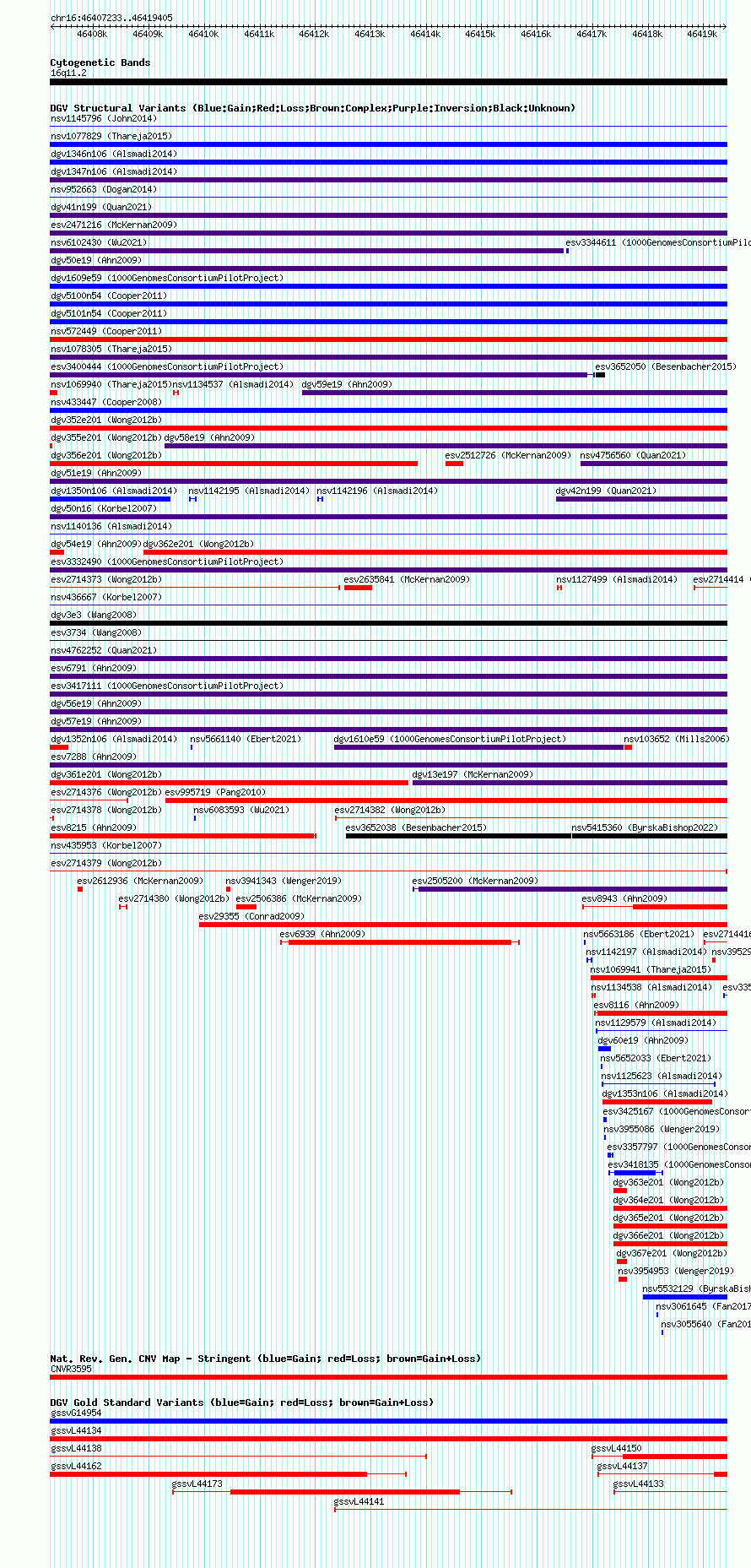Select dgv1609e59 1000GenomesConsortiumPilotProject label
This screenshot has height=1568, width=751.
[167, 278]
